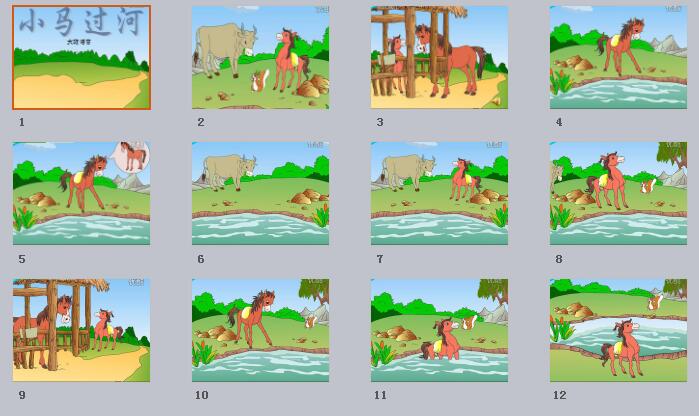The width and height of the screenshot is (699, 416).
Task: Click the number label 9 below its slide
Action: (x=22, y=395)
